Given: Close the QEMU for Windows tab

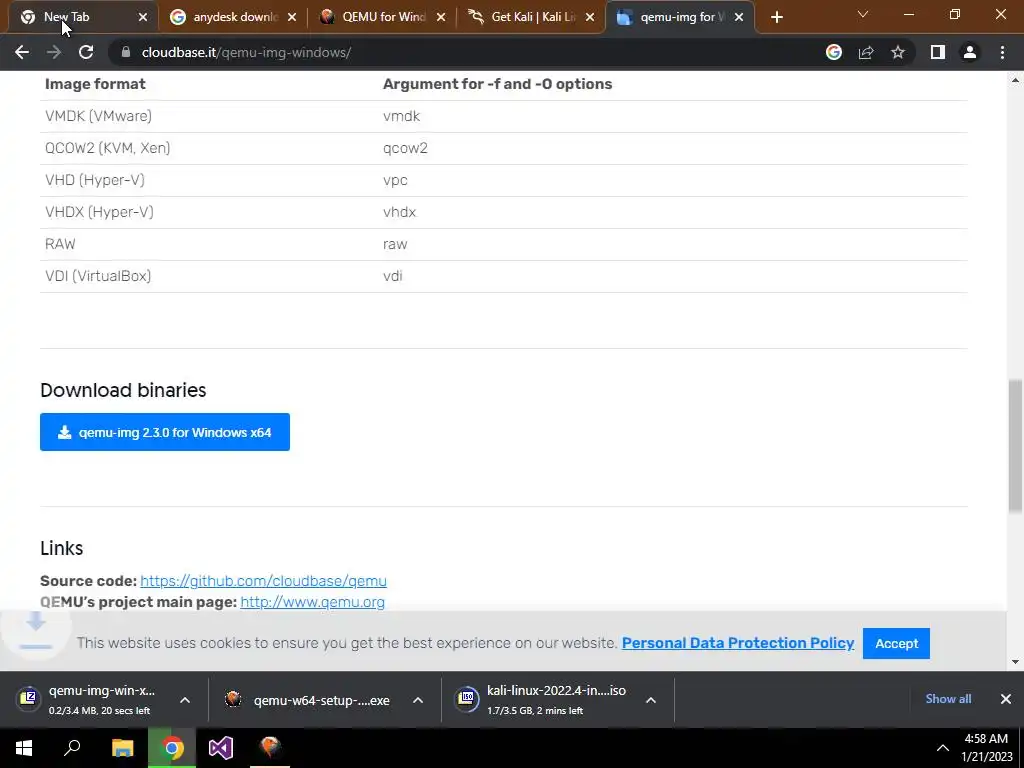Looking at the screenshot, I should pos(441,18).
